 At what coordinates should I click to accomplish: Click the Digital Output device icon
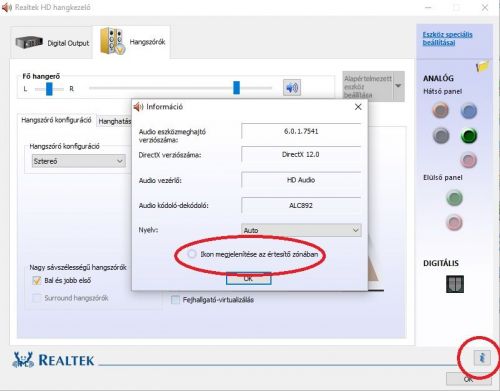pyautogui.click(x=29, y=42)
